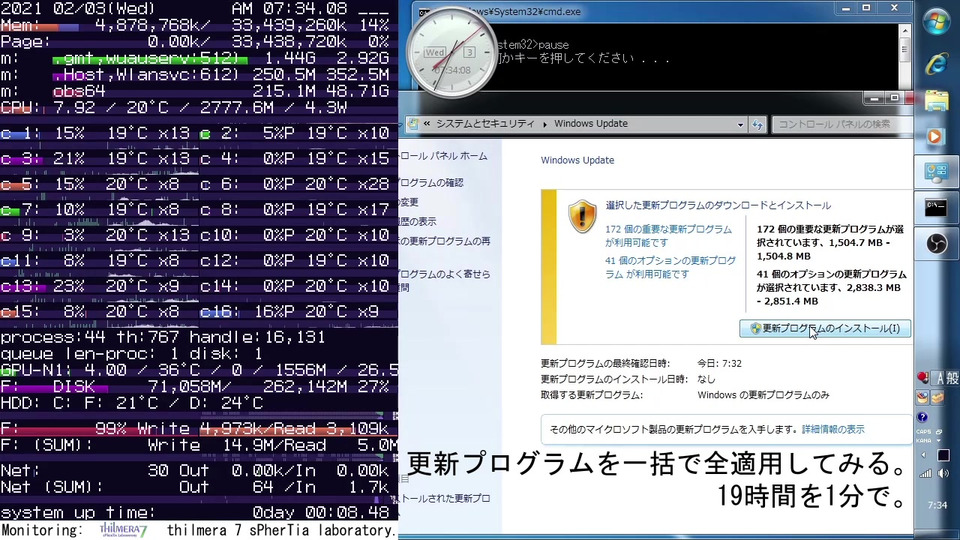Open the taskbar clock showing 7:34

click(x=937, y=505)
